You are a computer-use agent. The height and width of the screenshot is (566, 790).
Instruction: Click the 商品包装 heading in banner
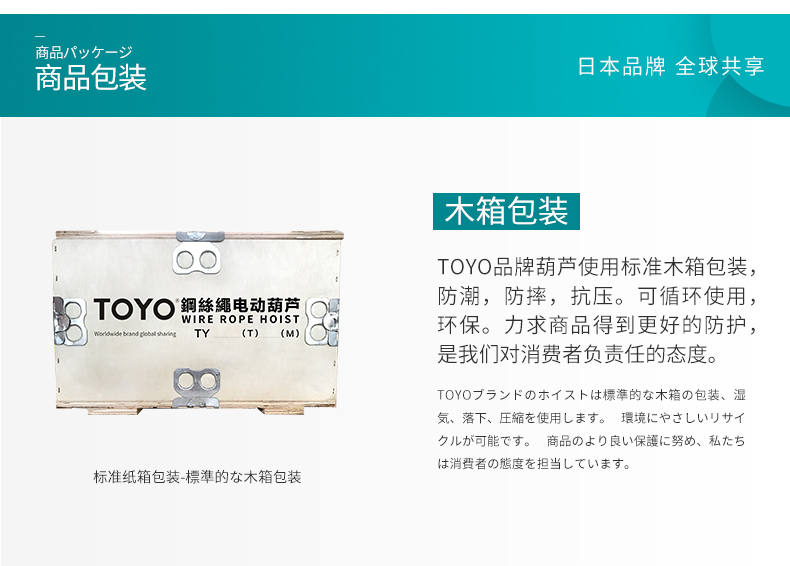point(91,78)
